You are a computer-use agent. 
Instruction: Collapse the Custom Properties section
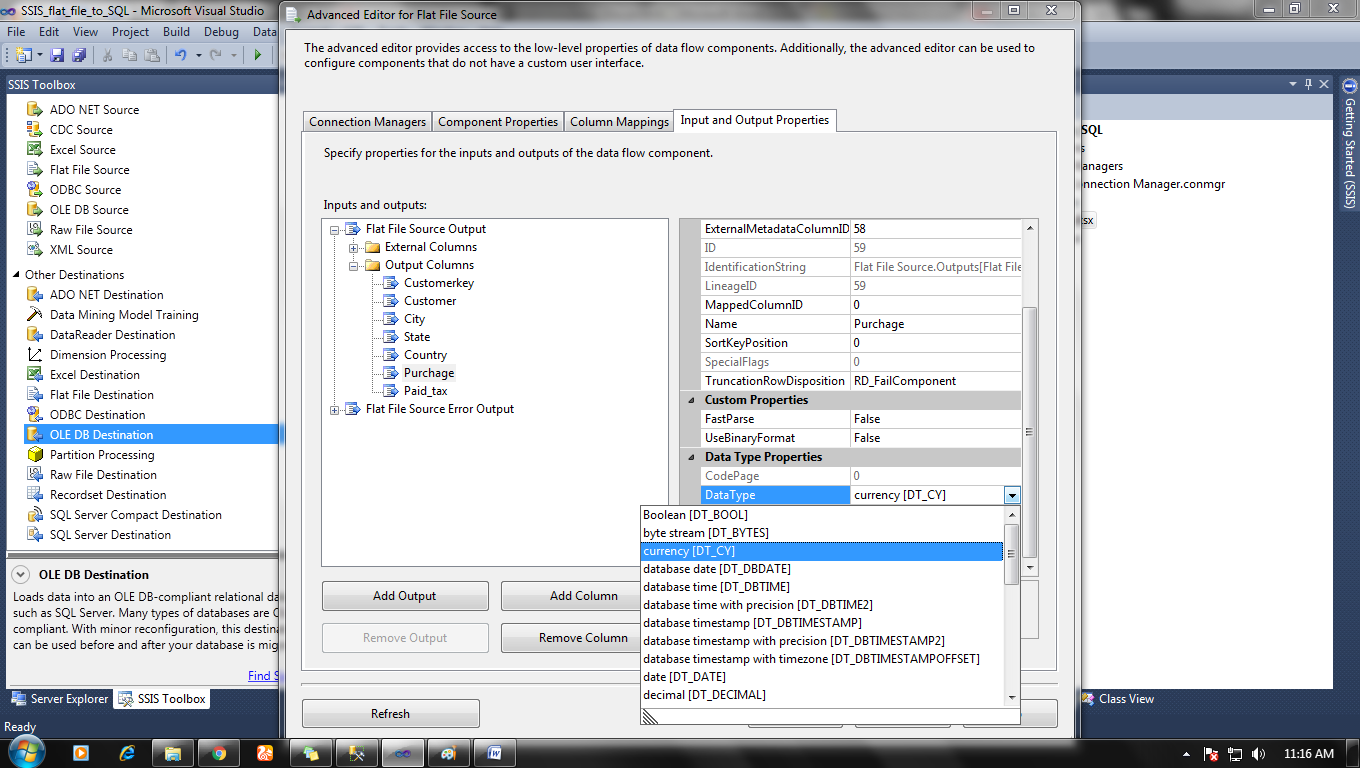pos(691,400)
